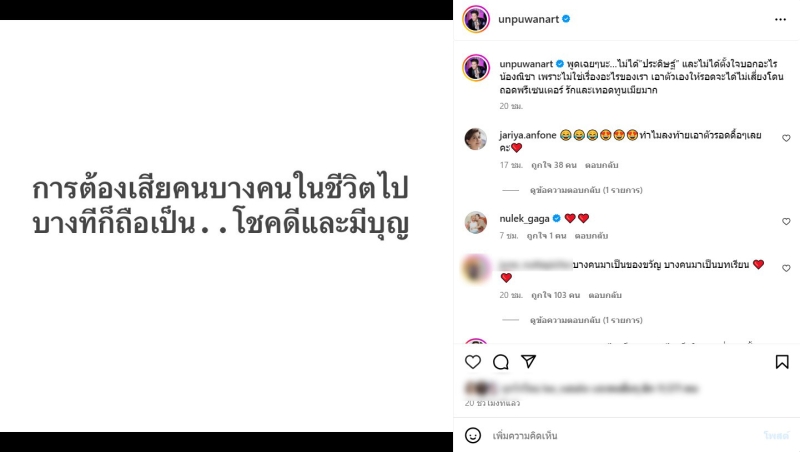Expand replies under the blurred user's comment

click(x=586, y=320)
